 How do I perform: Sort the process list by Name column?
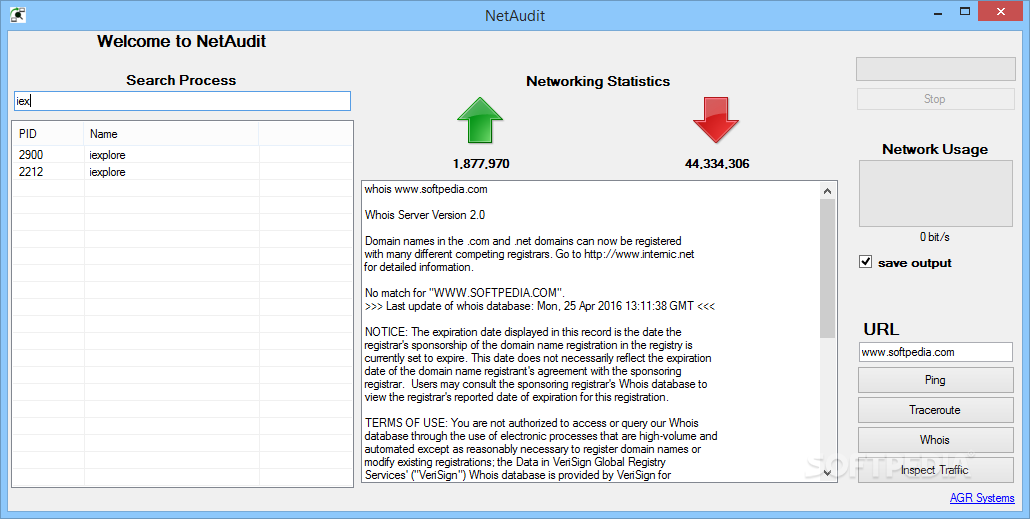pos(171,134)
